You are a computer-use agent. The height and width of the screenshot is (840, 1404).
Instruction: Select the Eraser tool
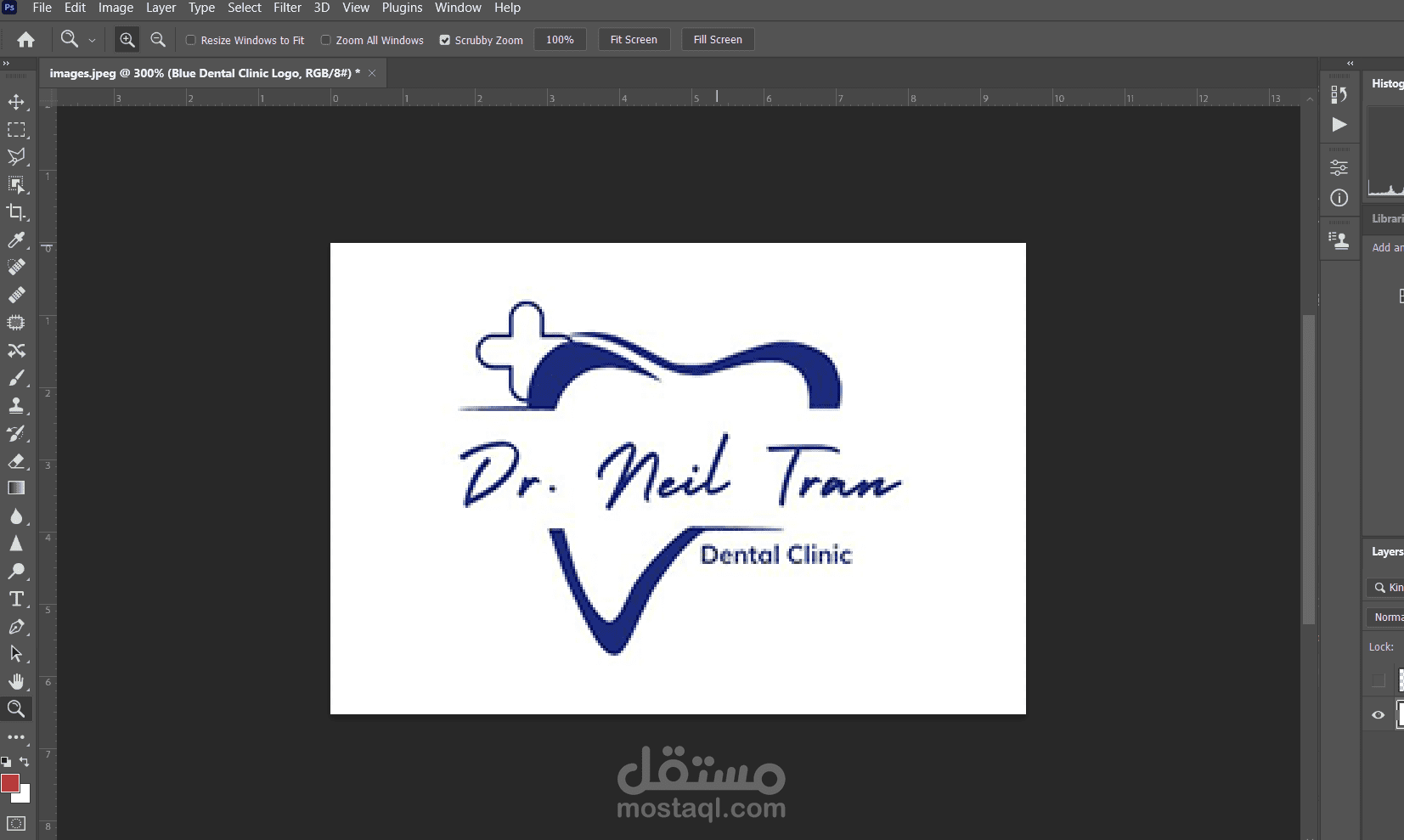16,461
